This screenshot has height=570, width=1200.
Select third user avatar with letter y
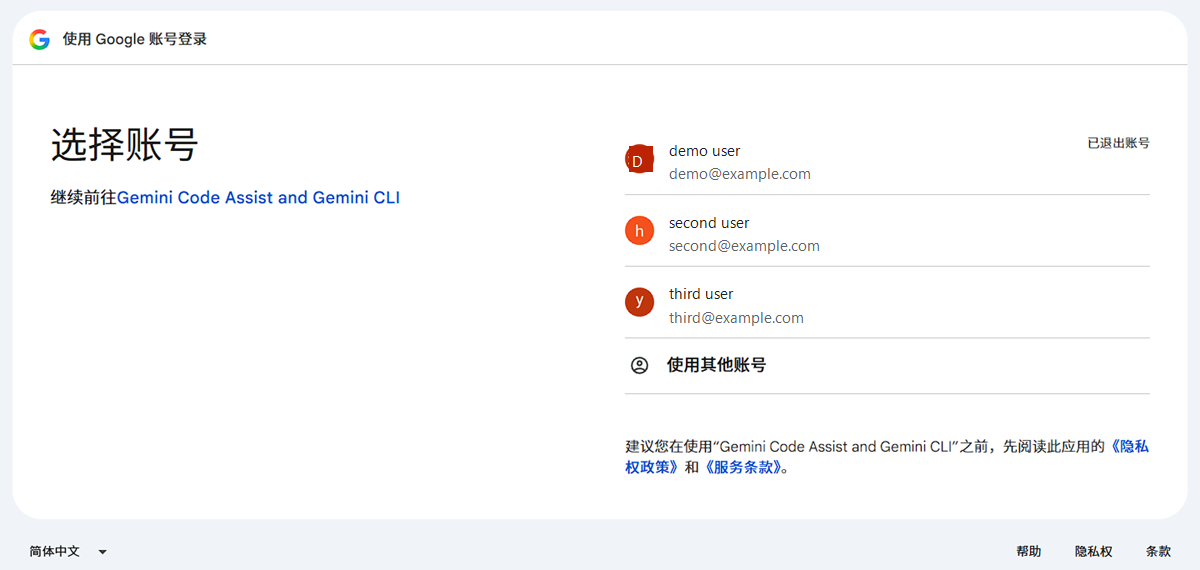tap(639, 302)
